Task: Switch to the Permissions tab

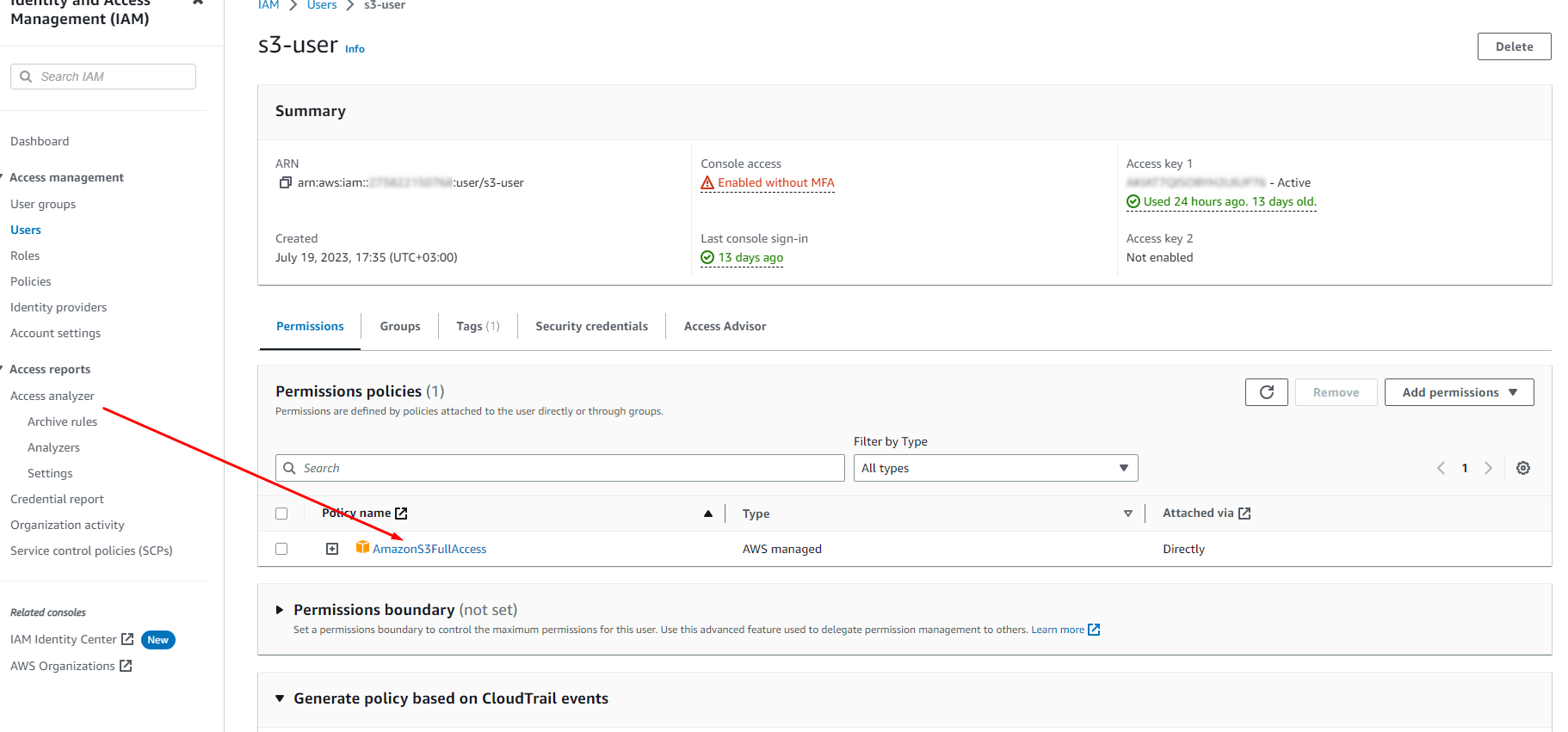Action: point(310,326)
